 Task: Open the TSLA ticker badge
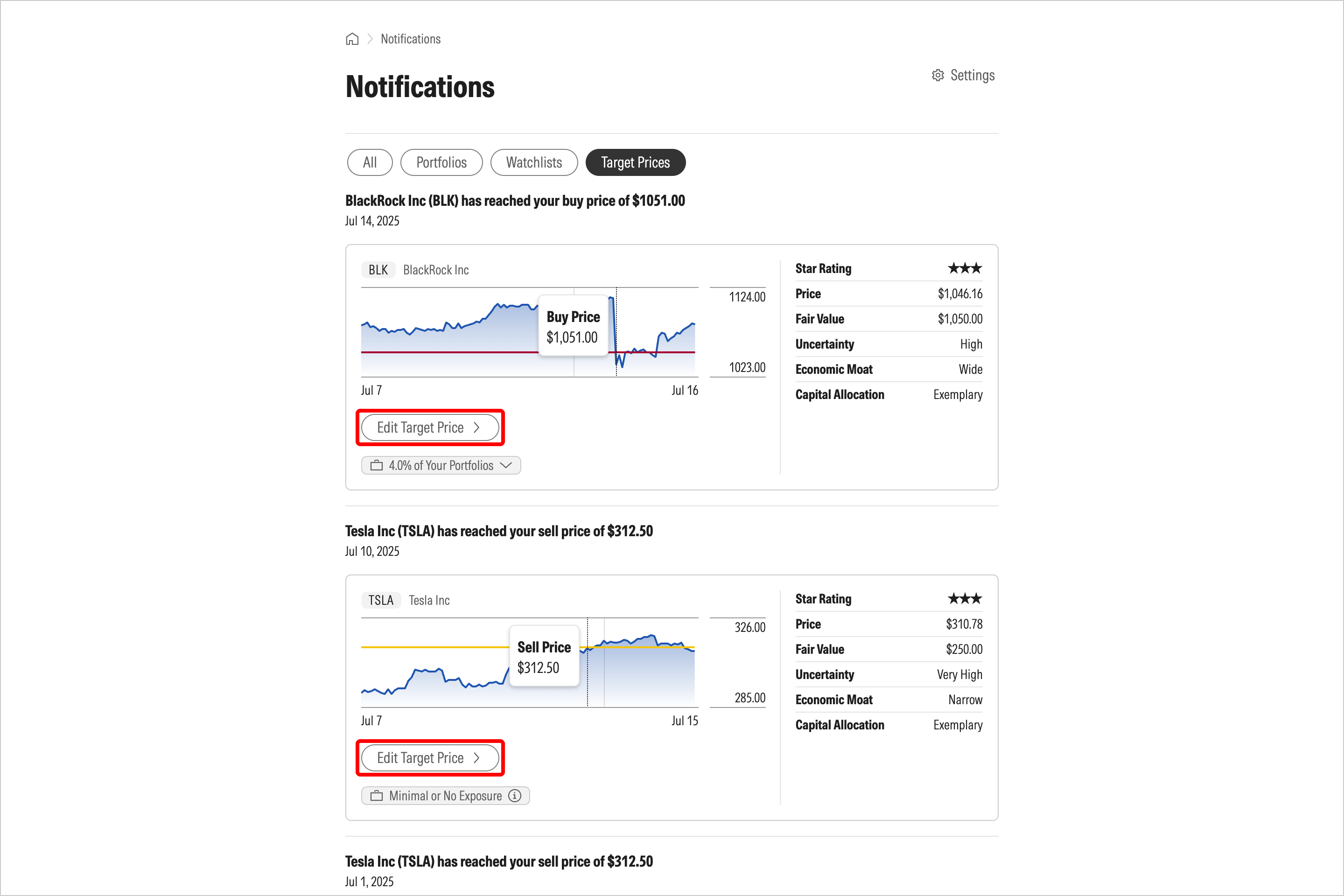click(381, 600)
